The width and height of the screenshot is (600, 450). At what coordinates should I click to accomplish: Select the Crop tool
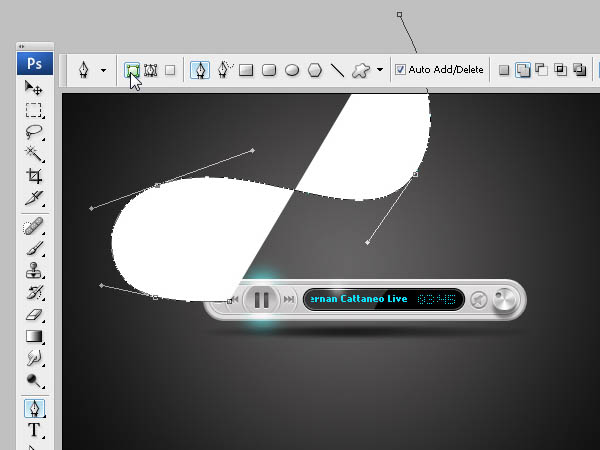coord(34,176)
